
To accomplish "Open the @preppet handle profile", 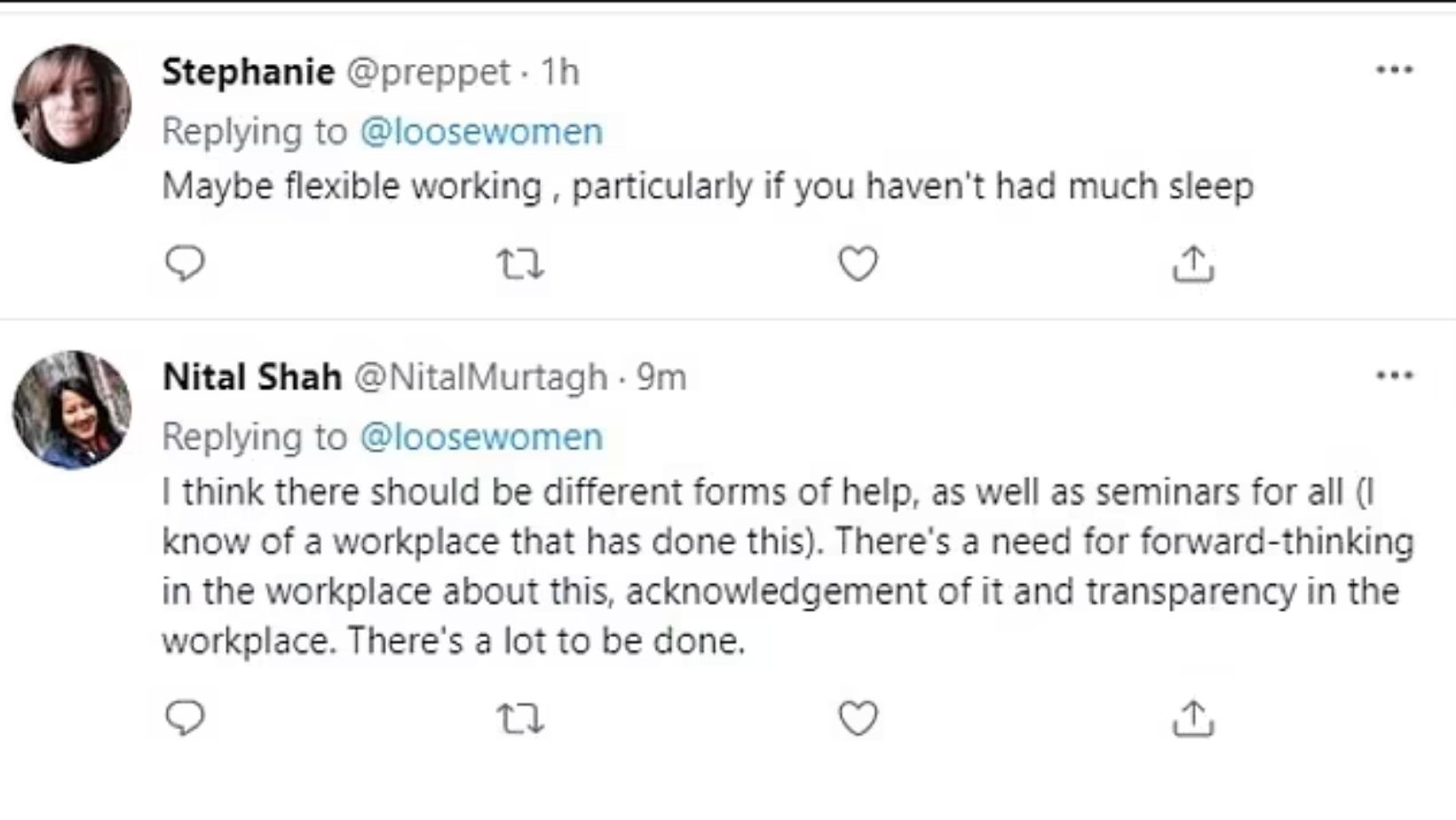I will (x=427, y=73).
